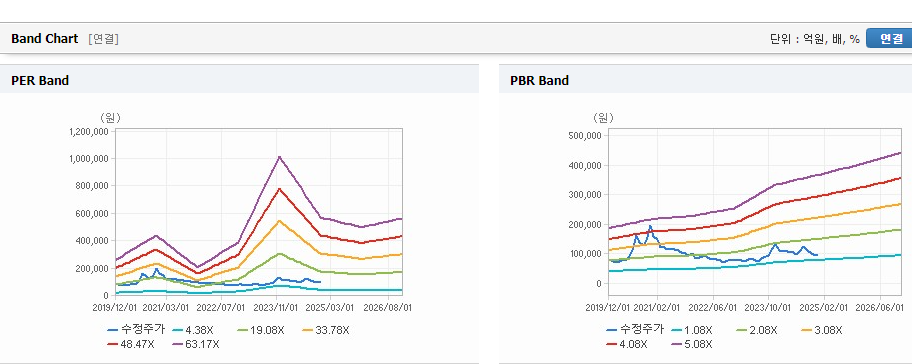
Task: Toggle 수정주가 legend in PER Band
Action: (136, 330)
